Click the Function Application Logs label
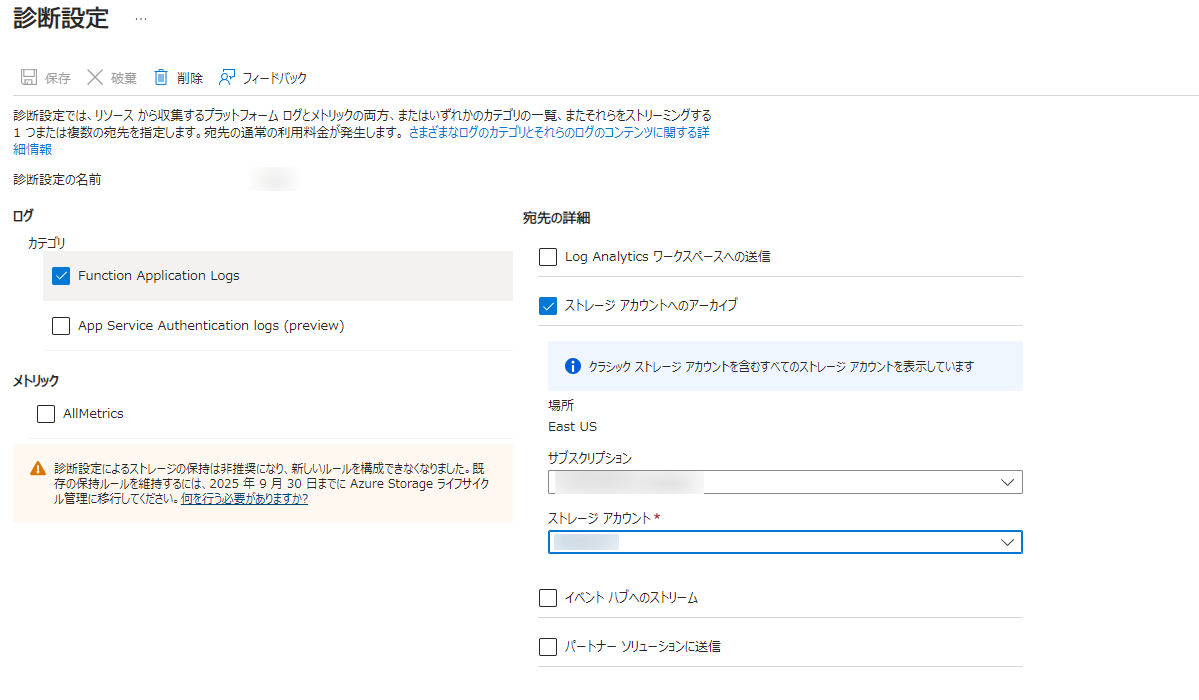Viewport: 1199px width, 700px height. point(158,275)
